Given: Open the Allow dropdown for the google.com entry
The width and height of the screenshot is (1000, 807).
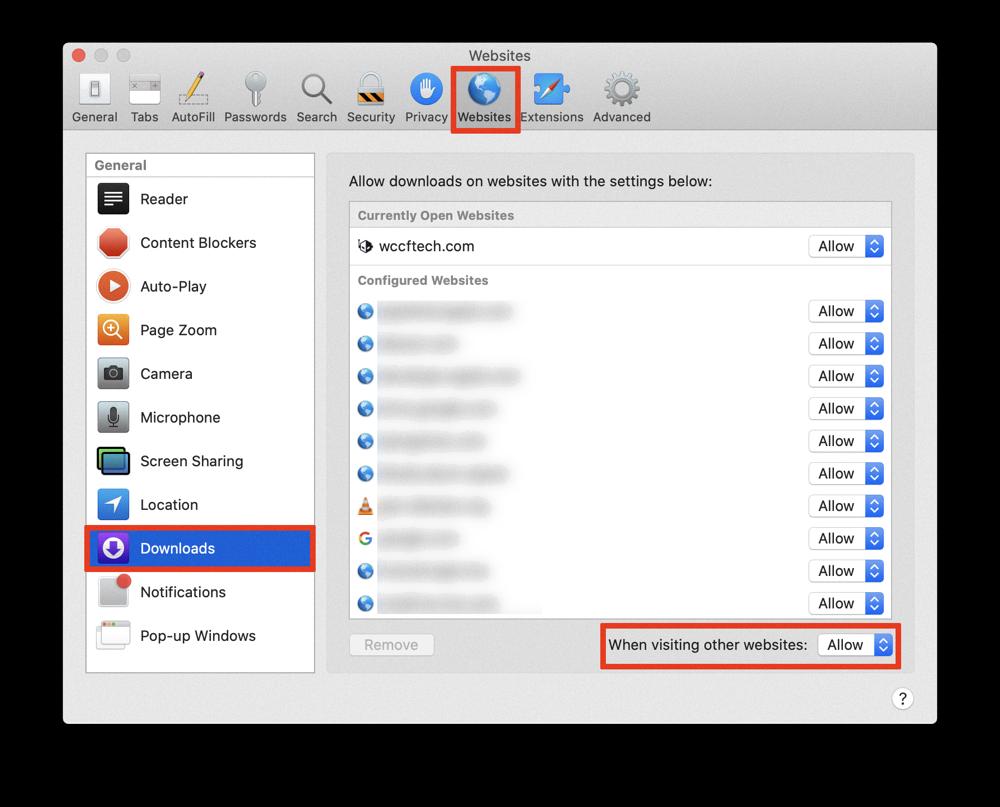Looking at the screenshot, I should pyautogui.click(x=845, y=538).
